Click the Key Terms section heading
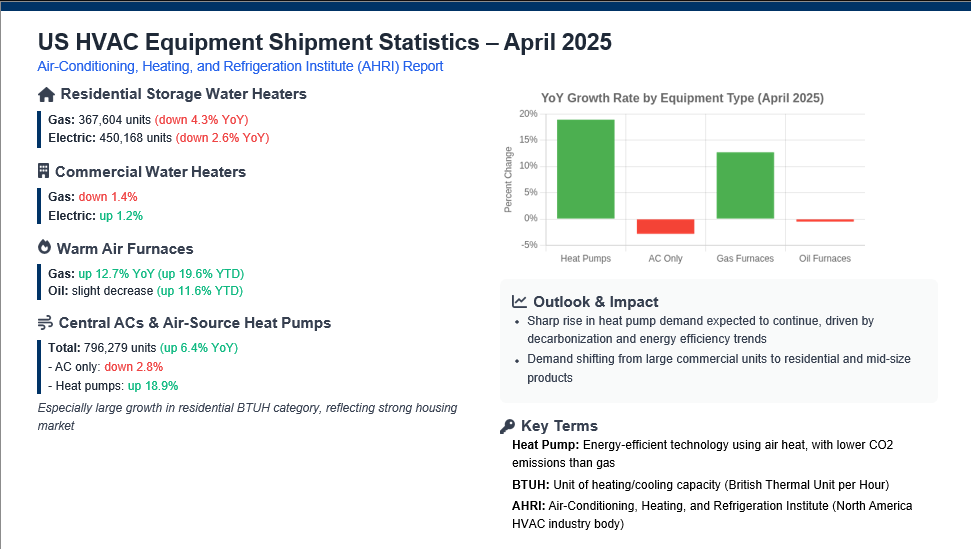The width and height of the screenshot is (971, 549). pos(559,426)
